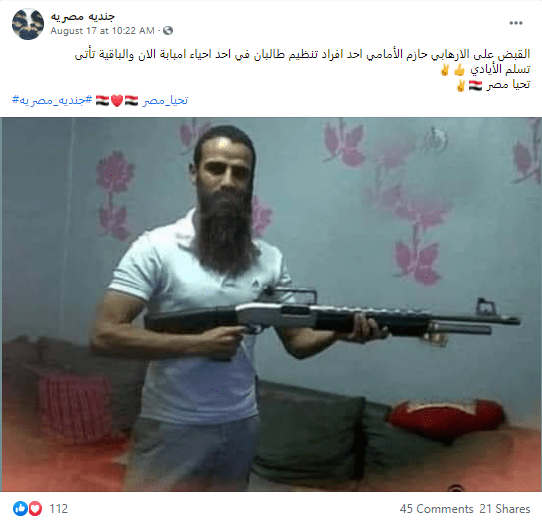Open the August 17 at 10:22 AM timestamp
Image resolution: width=542 pixels, height=521 pixels.
[102, 31]
